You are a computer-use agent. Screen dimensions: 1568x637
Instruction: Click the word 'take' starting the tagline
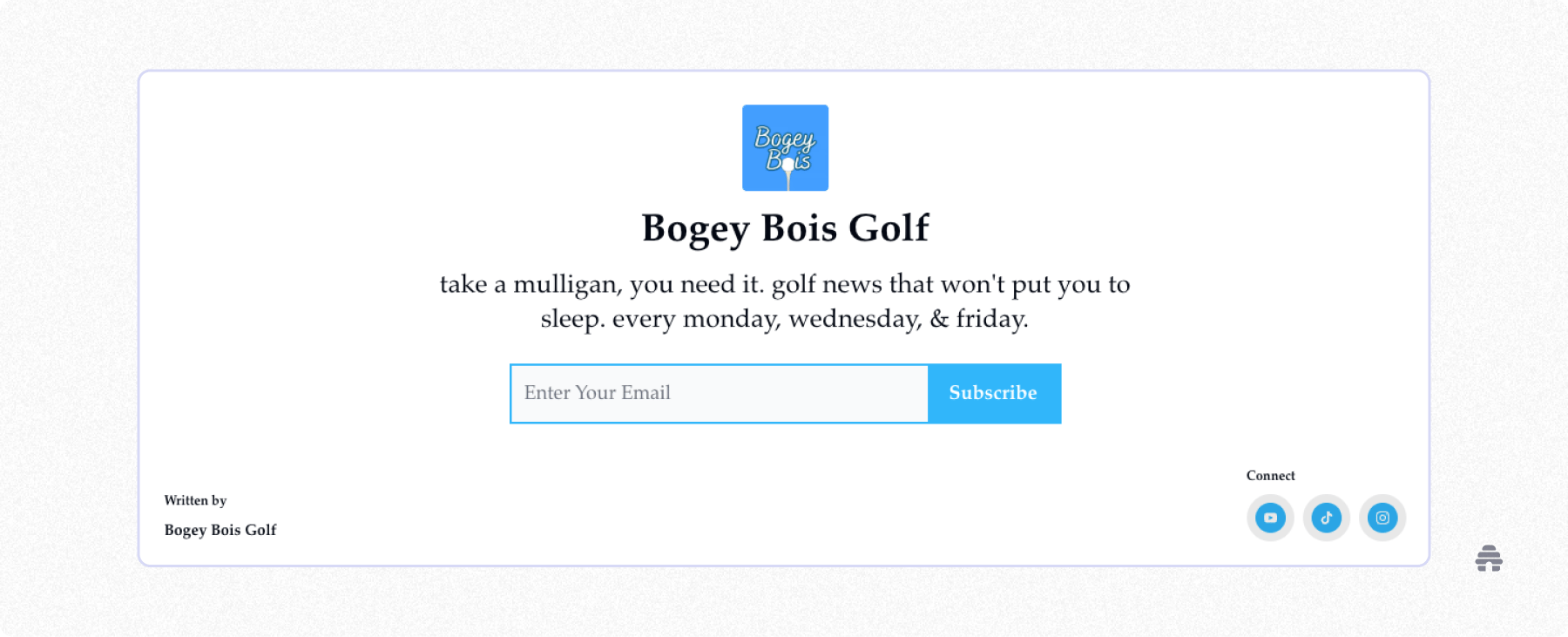click(463, 285)
